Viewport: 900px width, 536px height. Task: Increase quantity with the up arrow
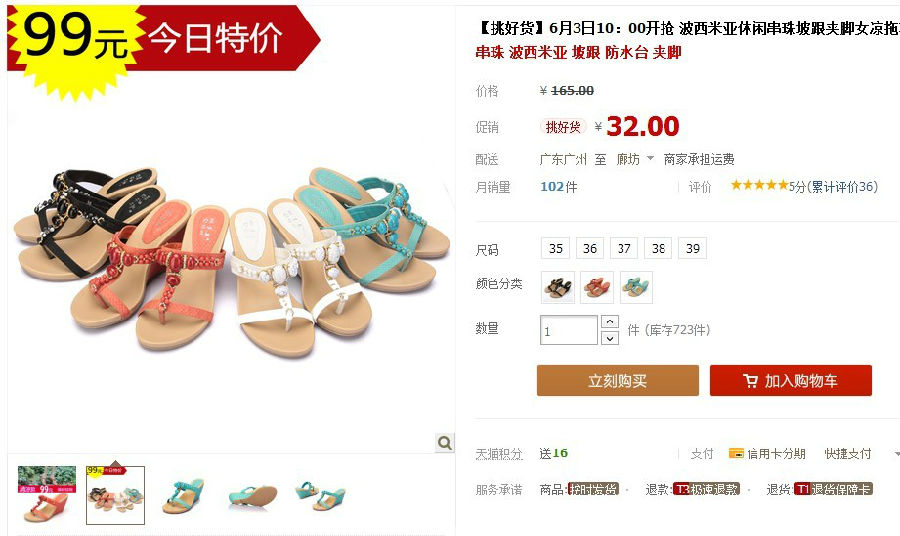(610, 321)
